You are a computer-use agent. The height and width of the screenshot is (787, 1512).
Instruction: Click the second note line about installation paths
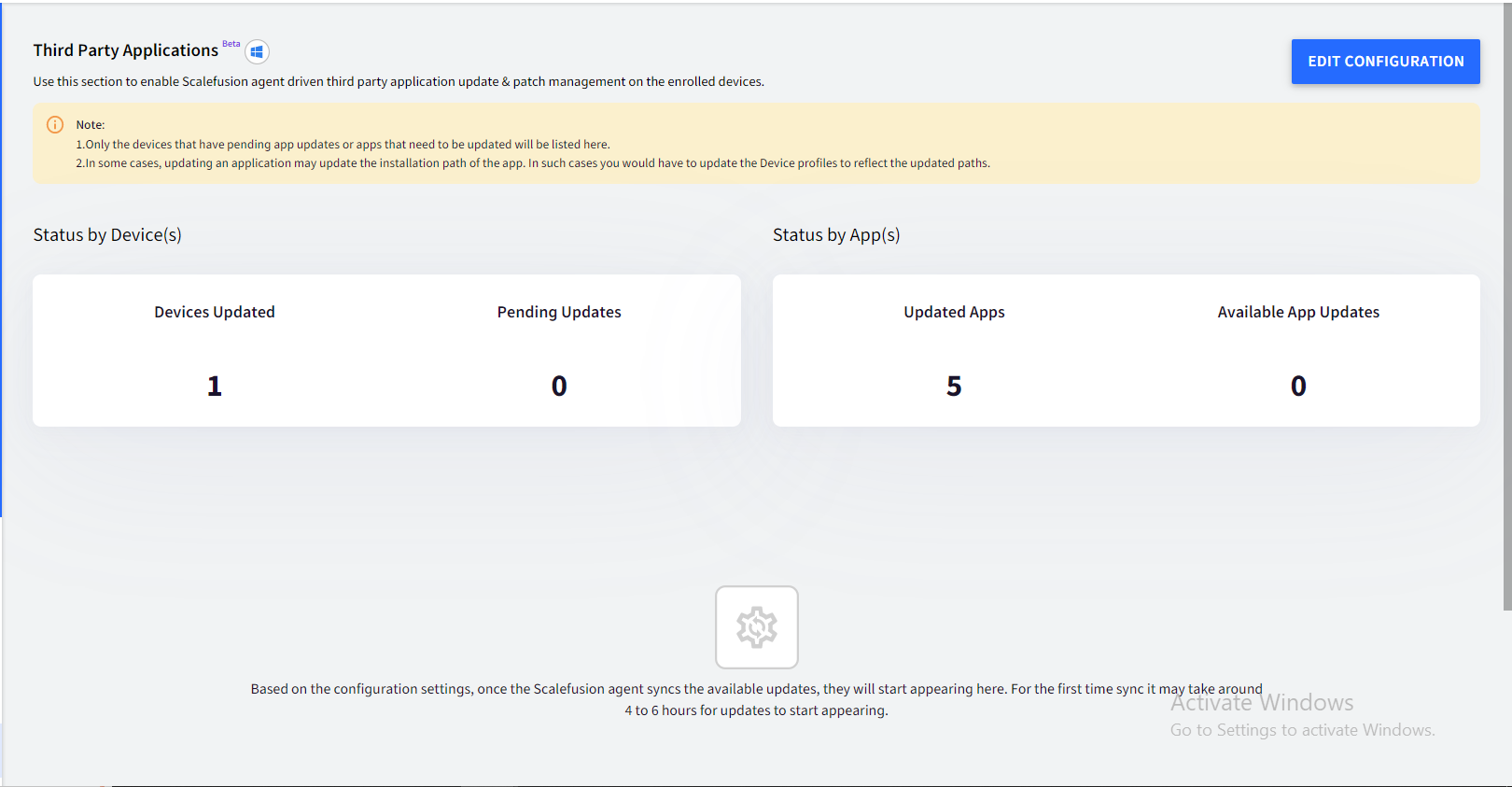point(533,163)
